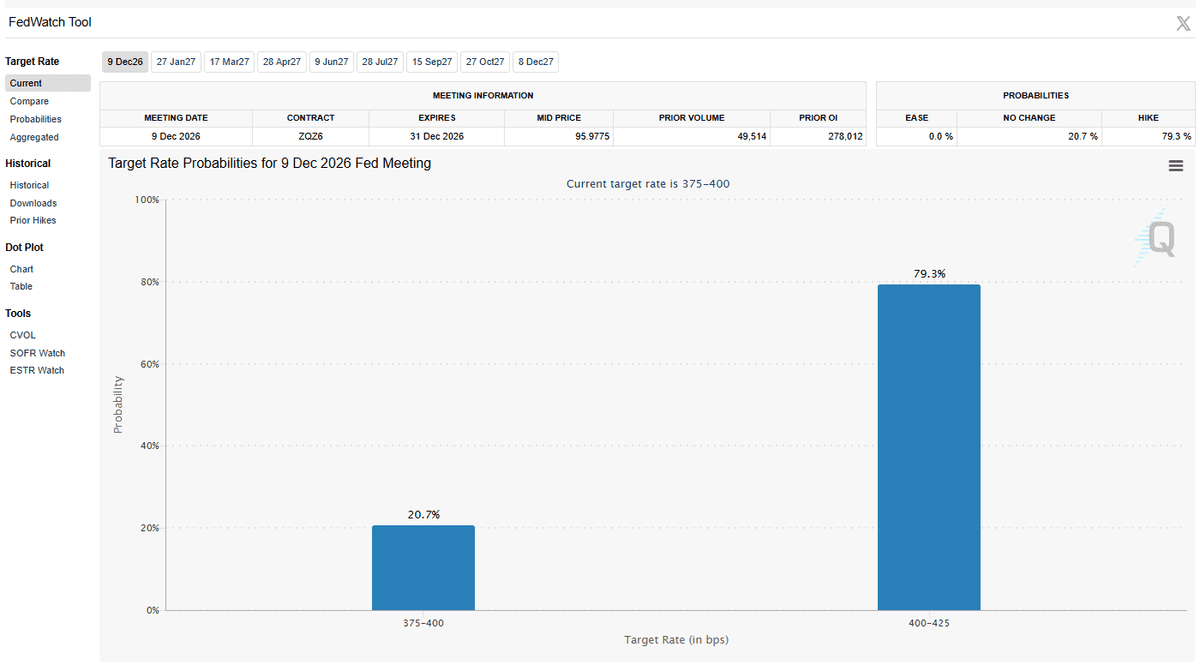
Task: Select the 27 Oct27 meeting tab
Action: point(486,62)
